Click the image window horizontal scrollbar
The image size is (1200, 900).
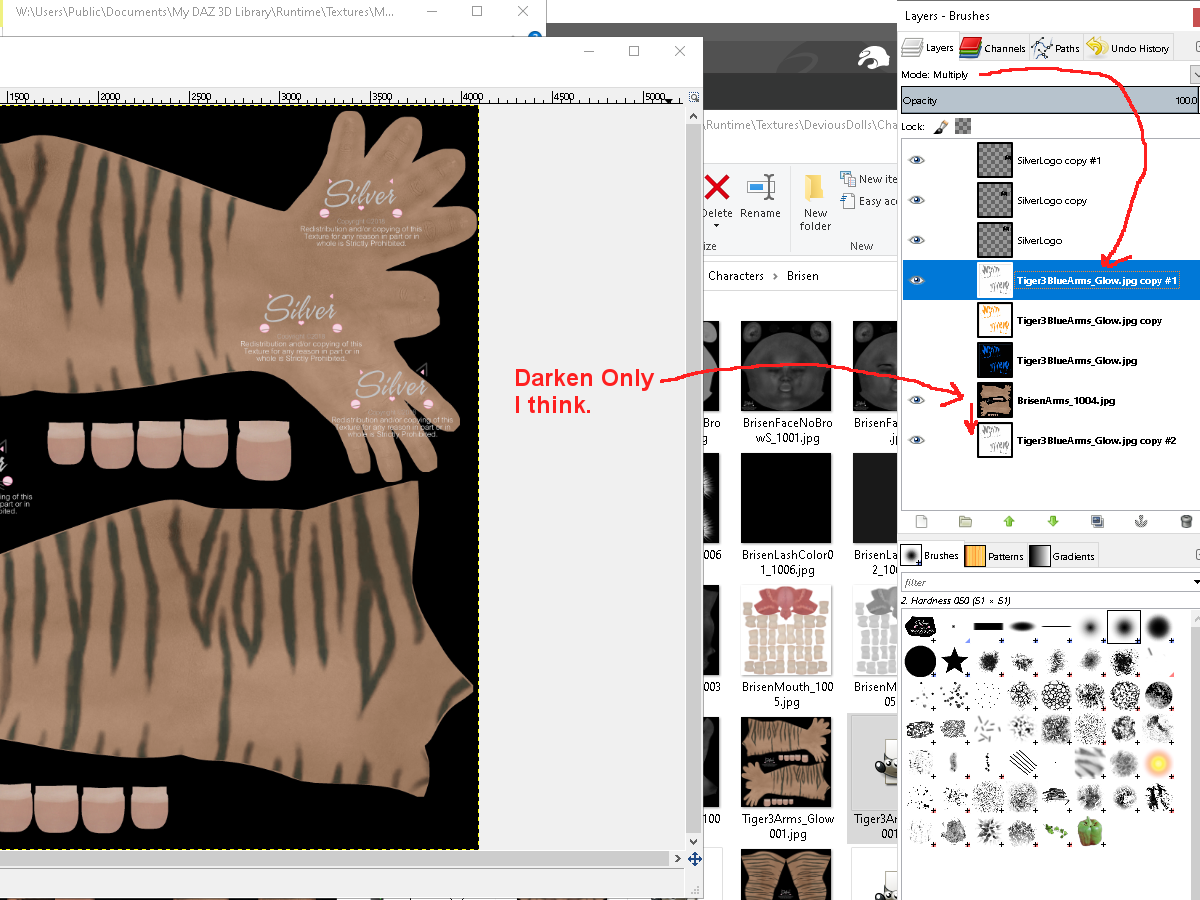pyautogui.click(x=335, y=858)
